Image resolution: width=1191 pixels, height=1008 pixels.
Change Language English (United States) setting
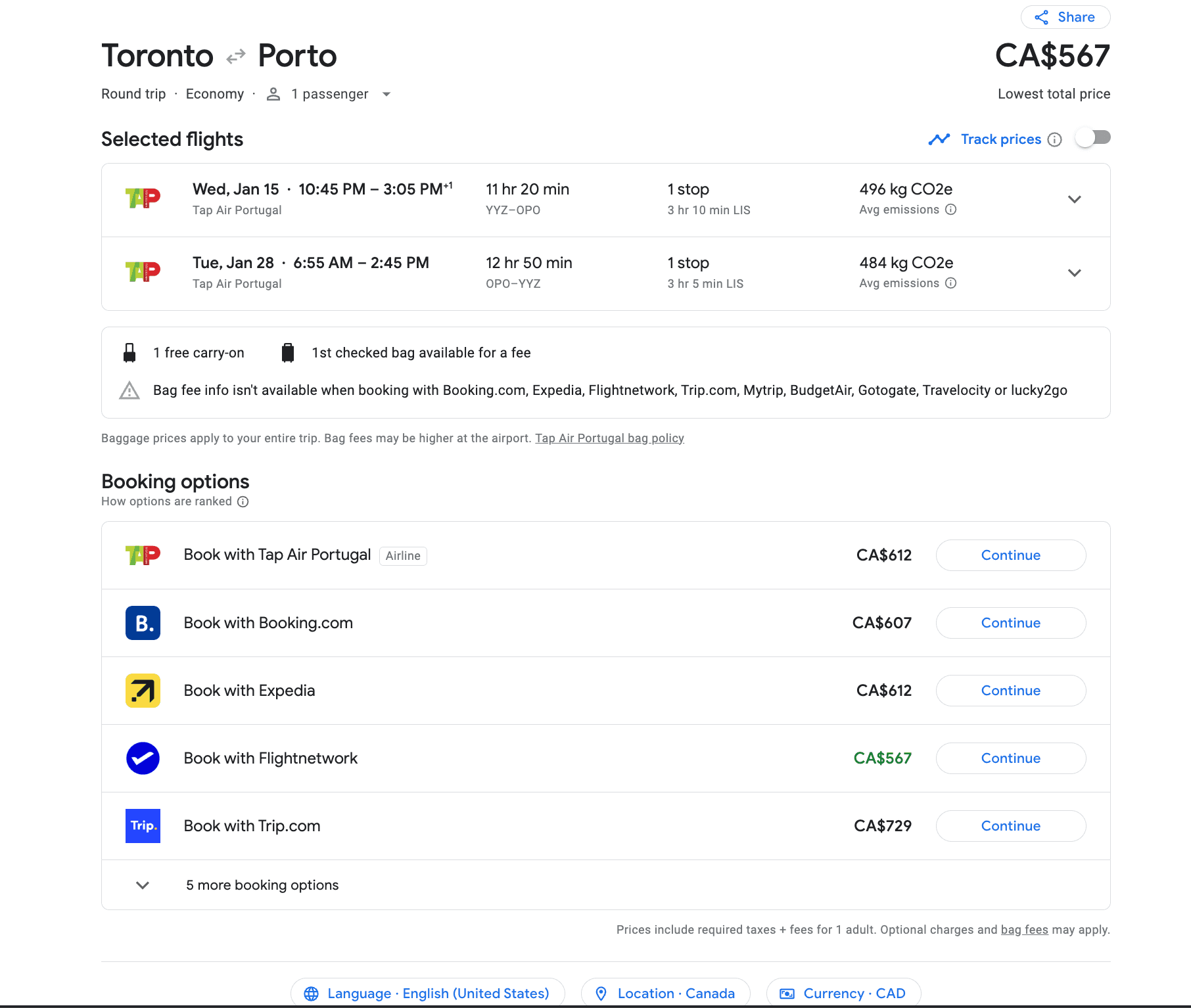coord(428,993)
